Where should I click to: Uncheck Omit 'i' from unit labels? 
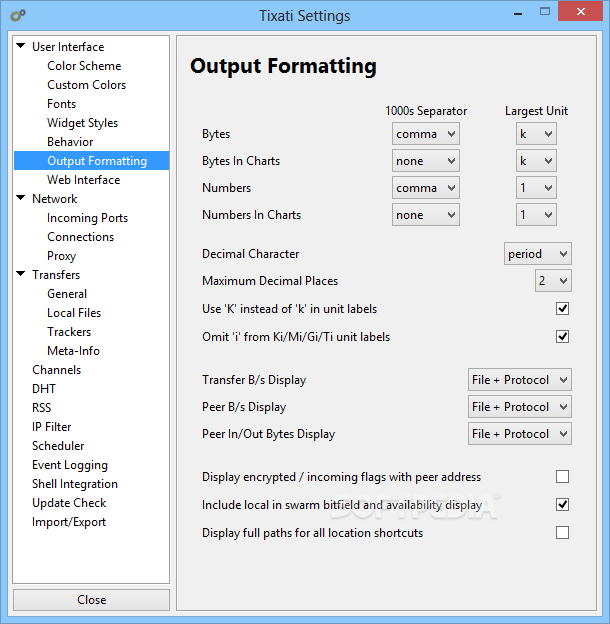[562, 337]
